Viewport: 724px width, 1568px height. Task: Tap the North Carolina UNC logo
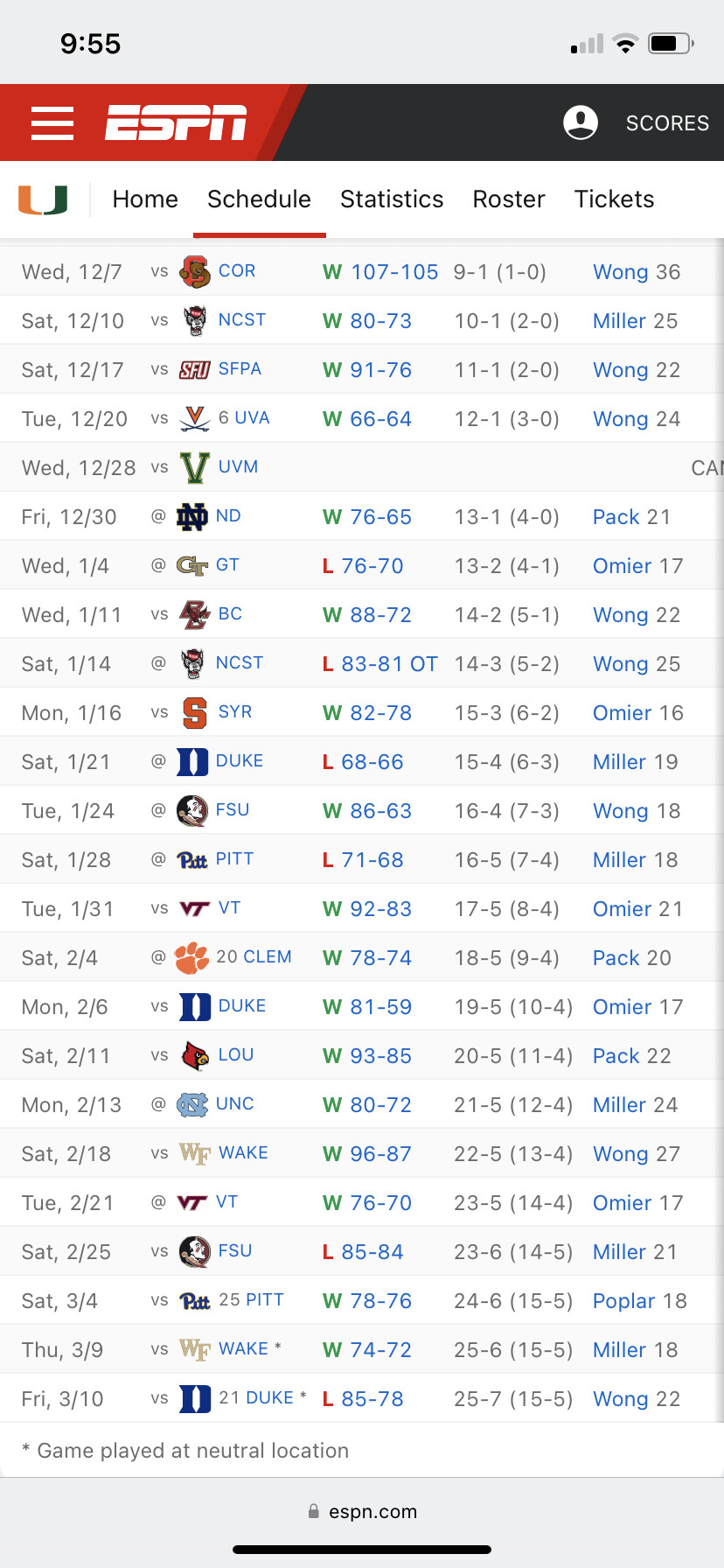coord(192,1105)
